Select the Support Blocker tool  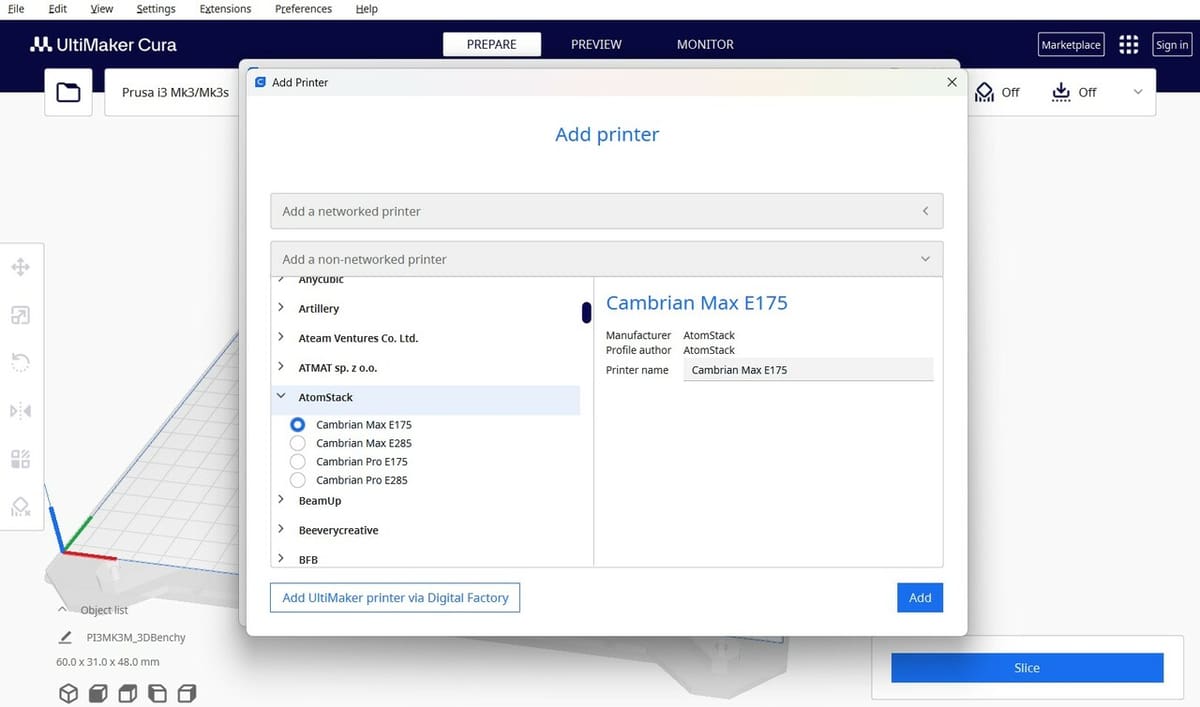20,506
